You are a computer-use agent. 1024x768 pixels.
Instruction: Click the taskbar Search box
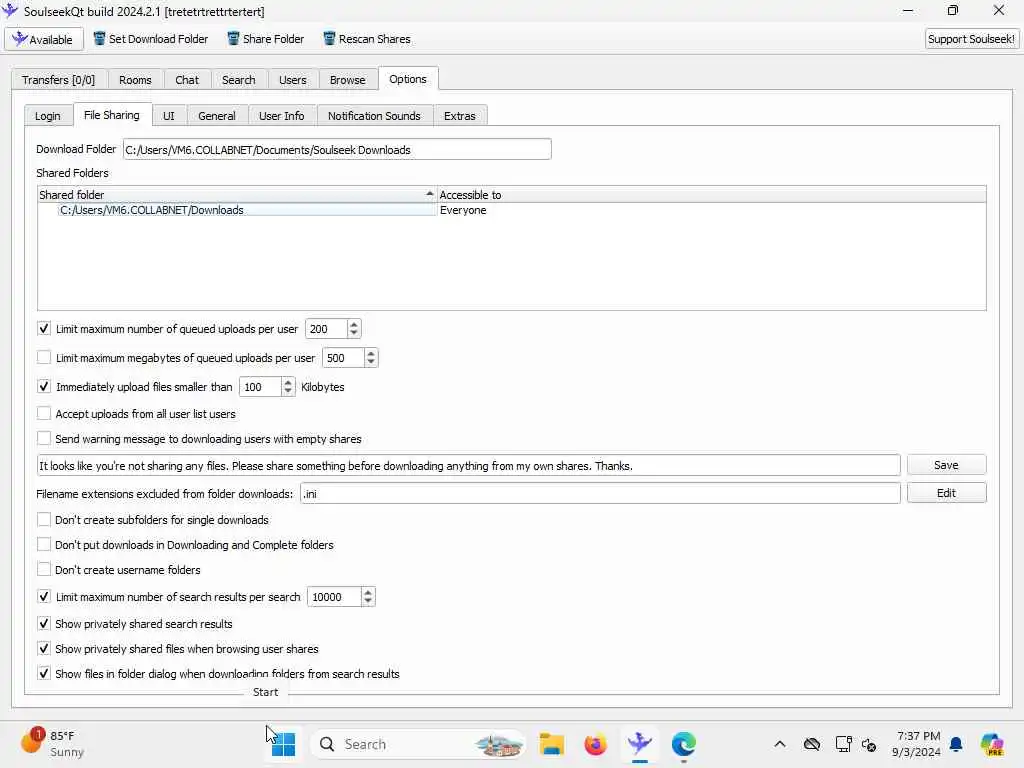[x=418, y=744]
